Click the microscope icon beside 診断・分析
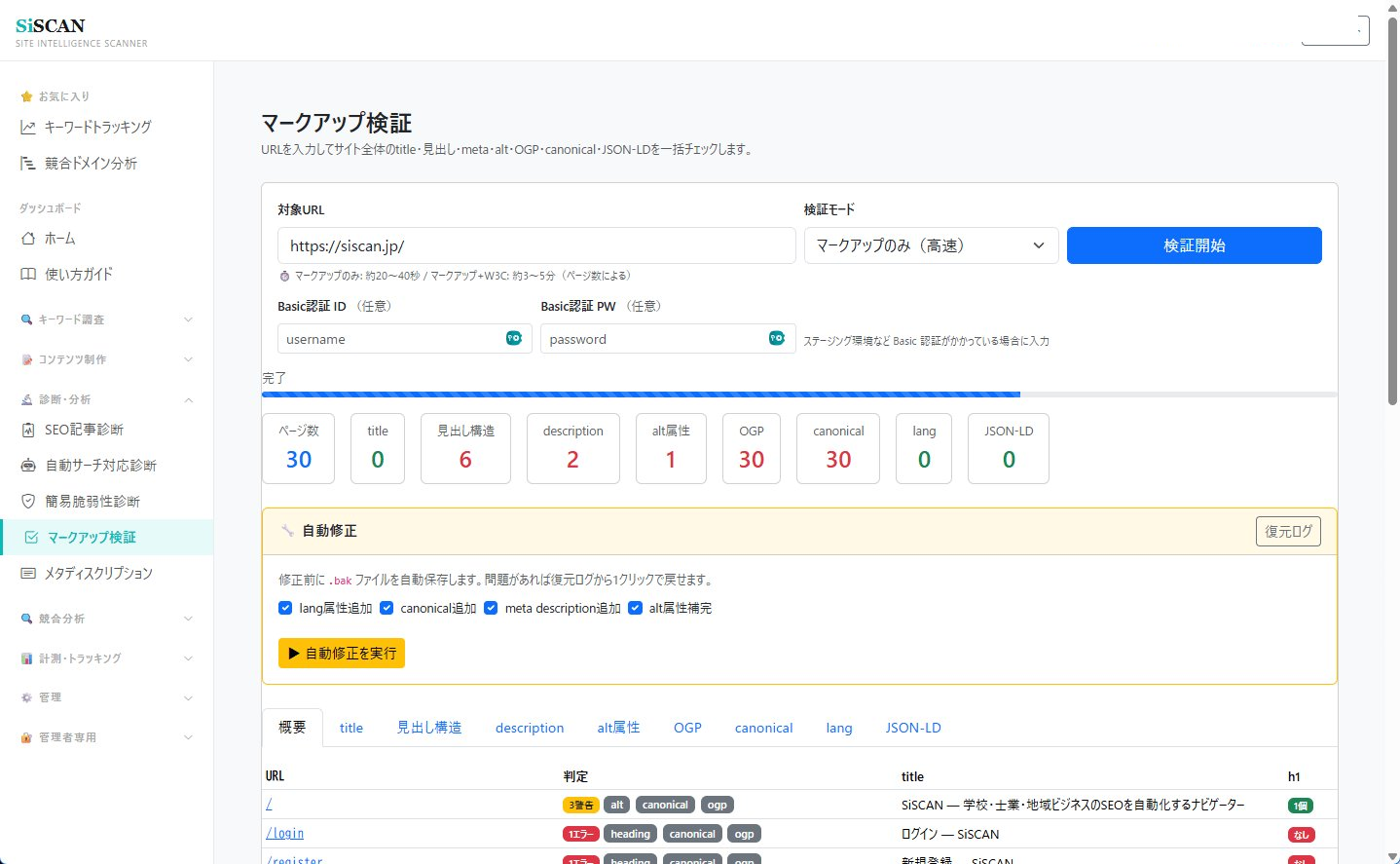 click(x=26, y=399)
